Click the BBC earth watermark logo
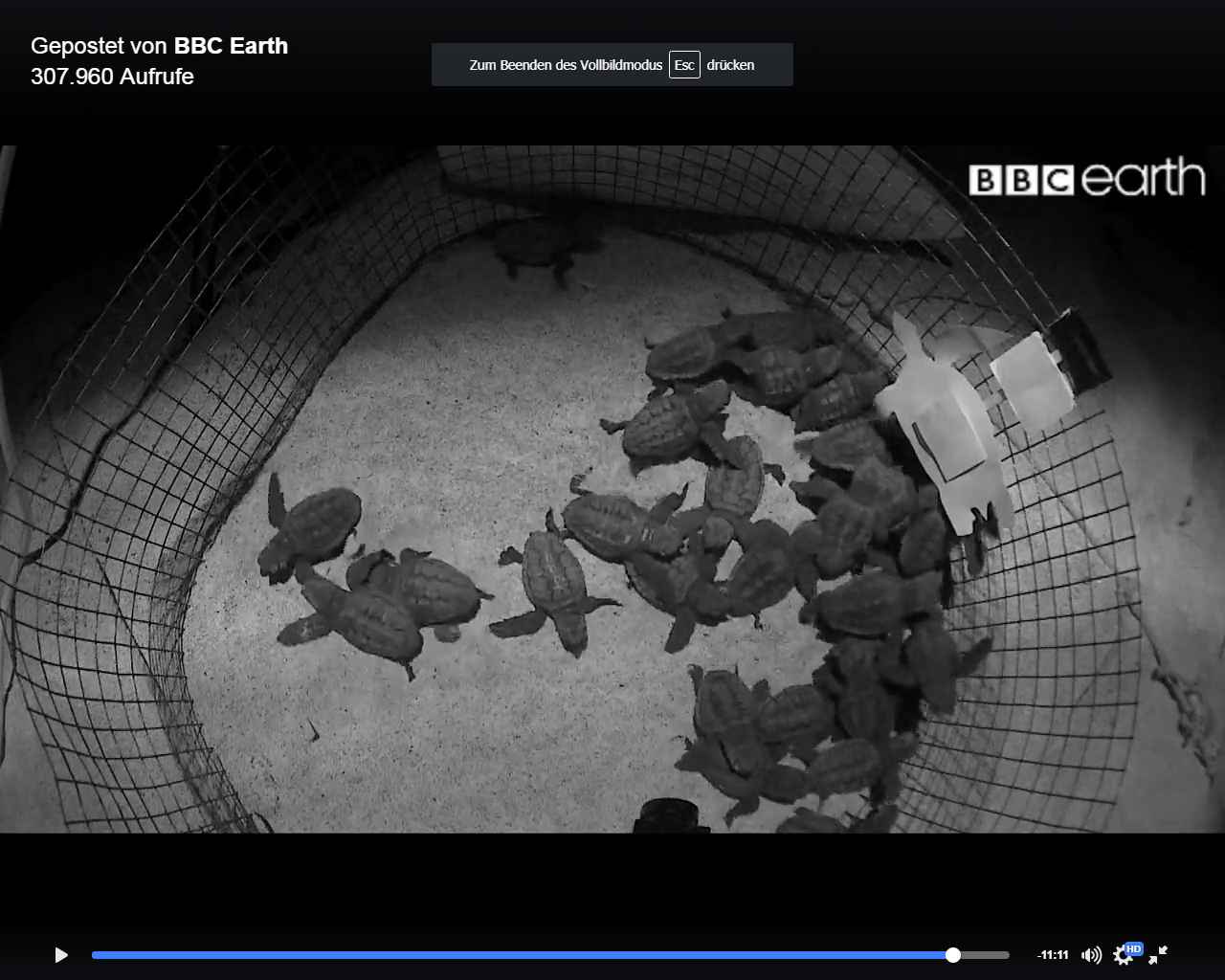The height and width of the screenshot is (980, 1225). [1086, 179]
